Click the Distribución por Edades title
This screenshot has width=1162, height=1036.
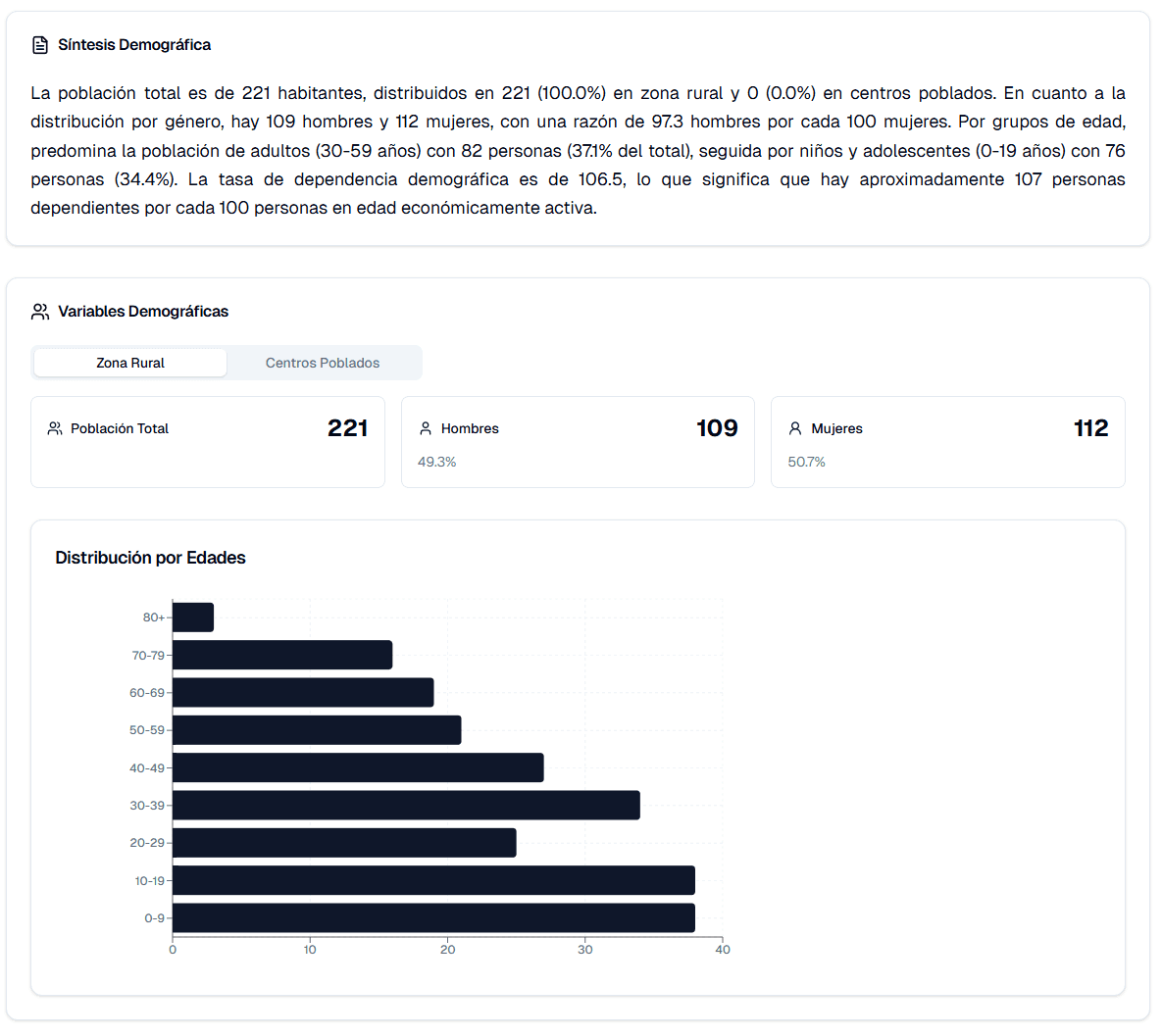click(150, 558)
